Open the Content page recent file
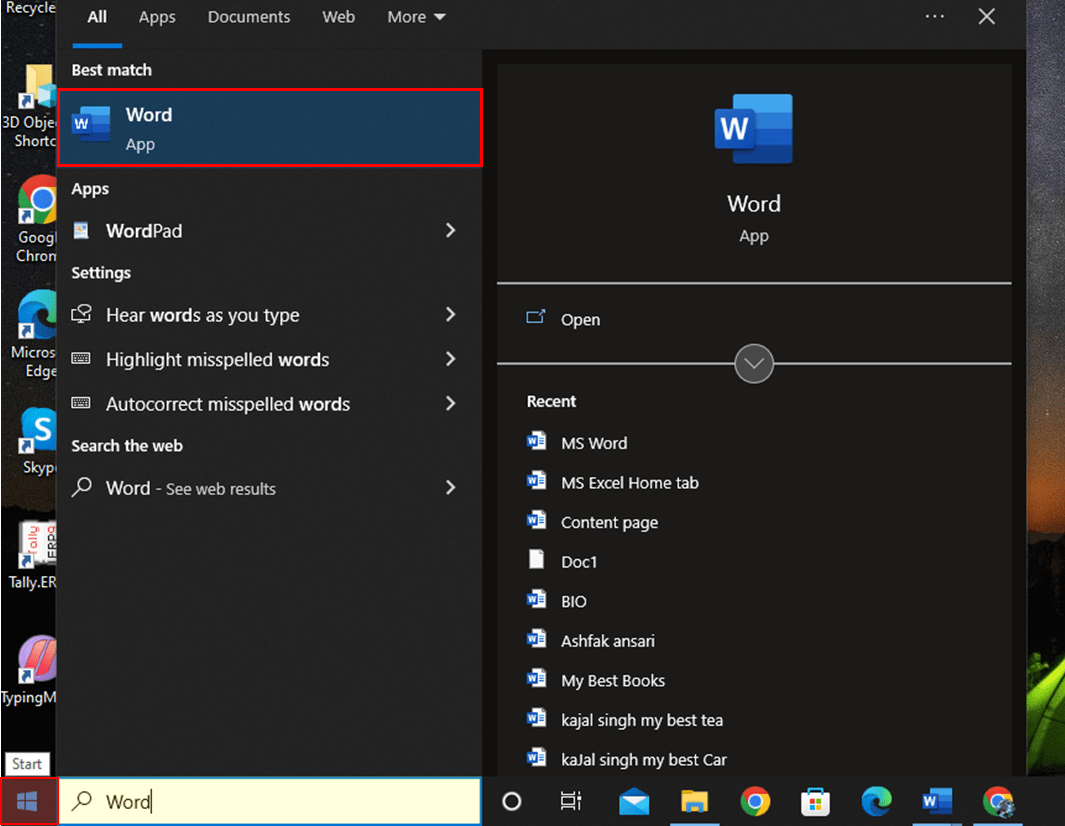Image resolution: width=1065 pixels, height=826 pixels. pyautogui.click(x=609, y=522)
